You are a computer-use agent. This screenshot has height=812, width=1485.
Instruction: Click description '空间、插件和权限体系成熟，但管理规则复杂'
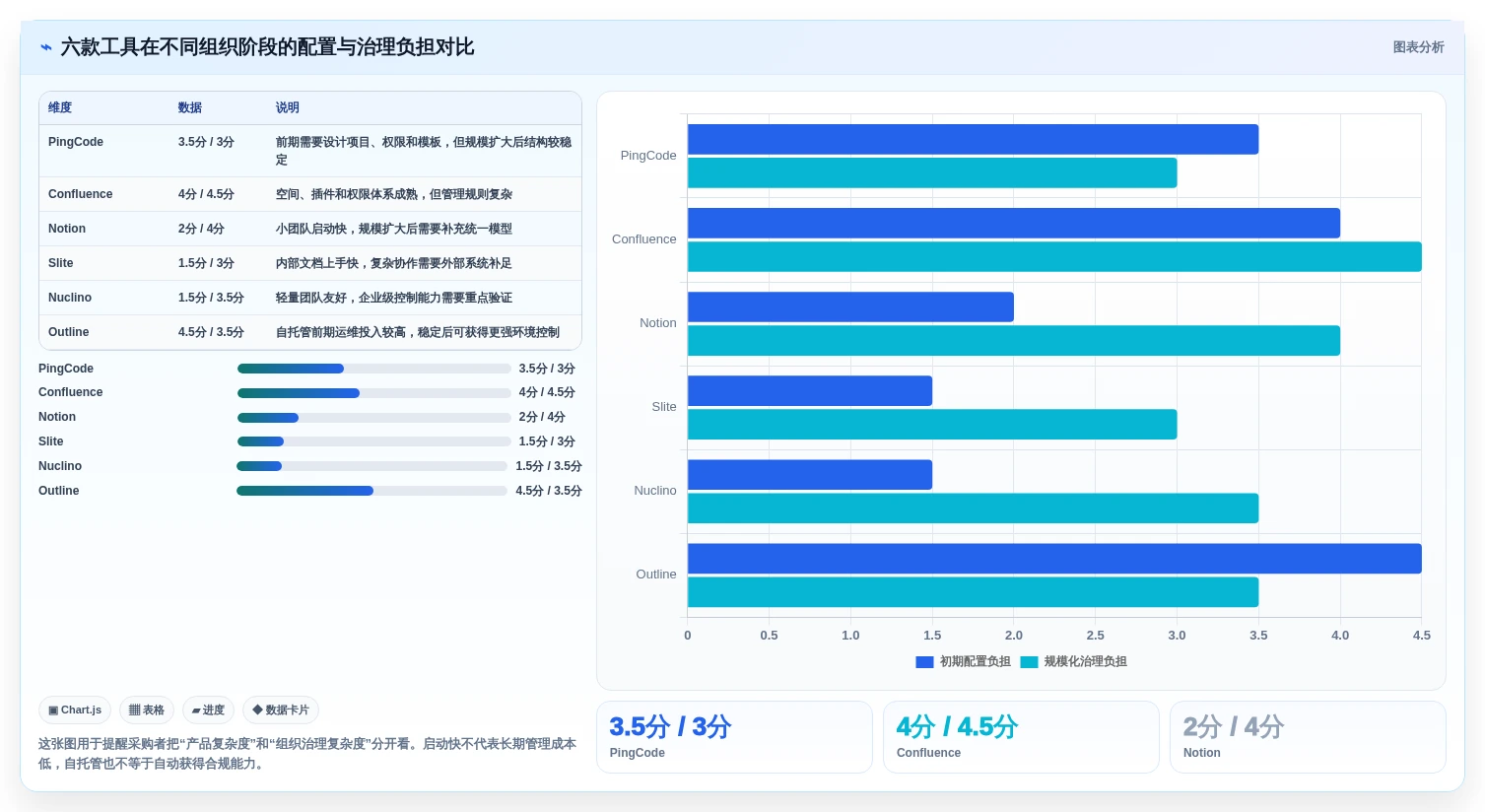click(x=394, y=194)
